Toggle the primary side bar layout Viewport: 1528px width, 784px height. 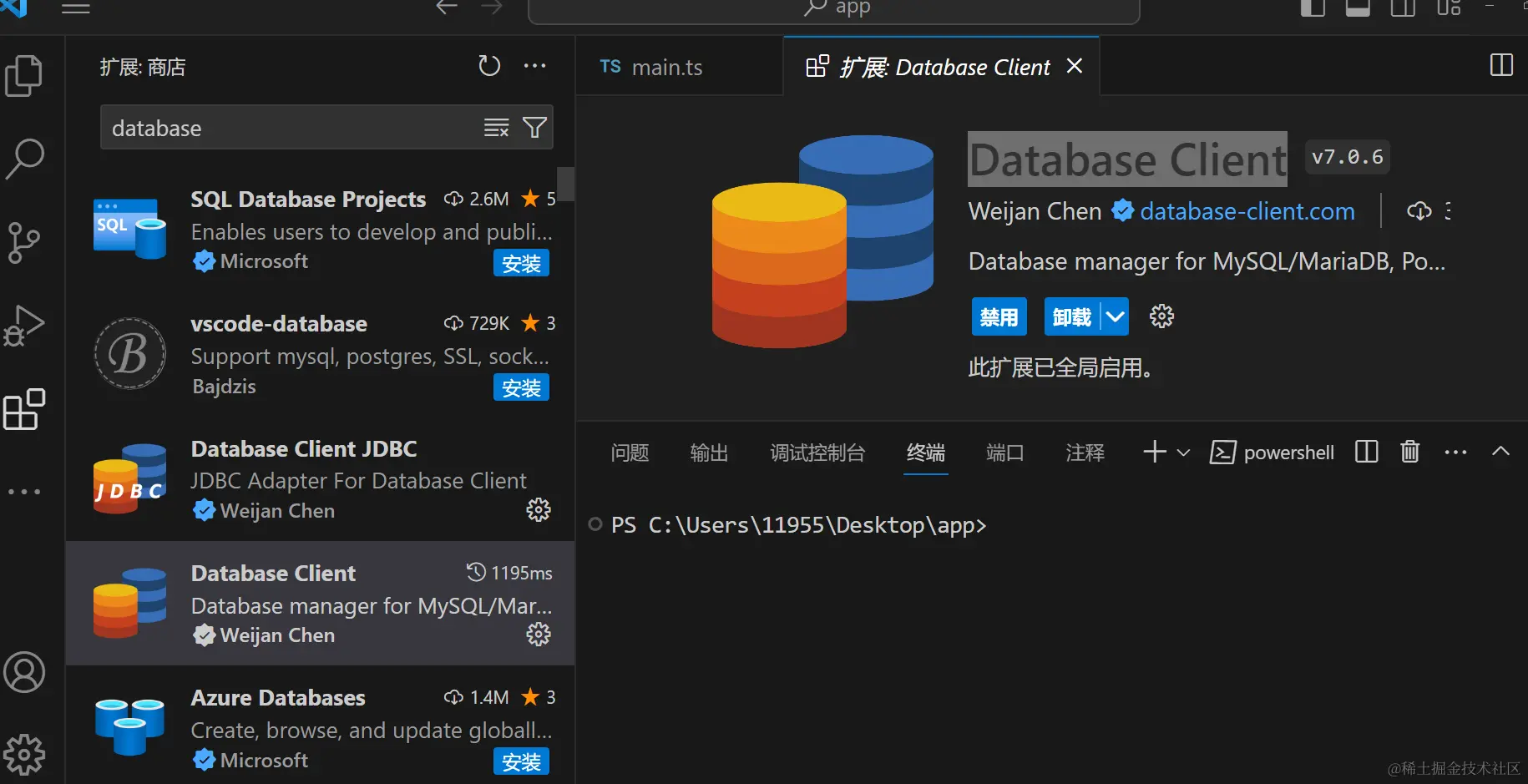pos(1313,8)
